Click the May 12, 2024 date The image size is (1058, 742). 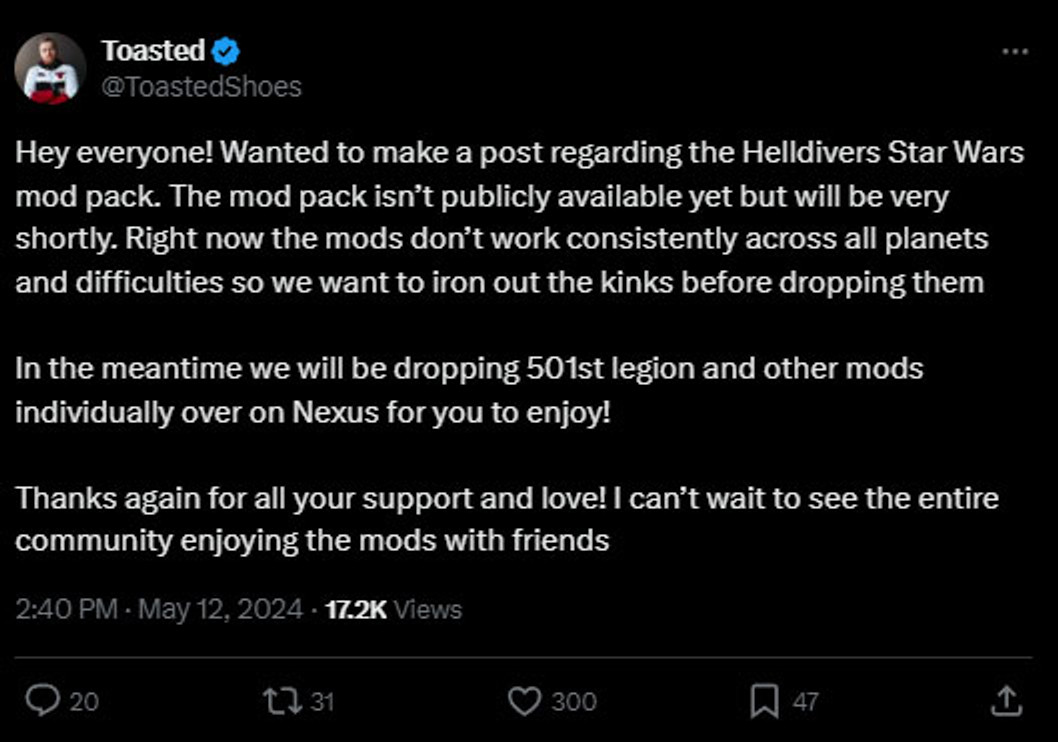click(x=220, y=609)
